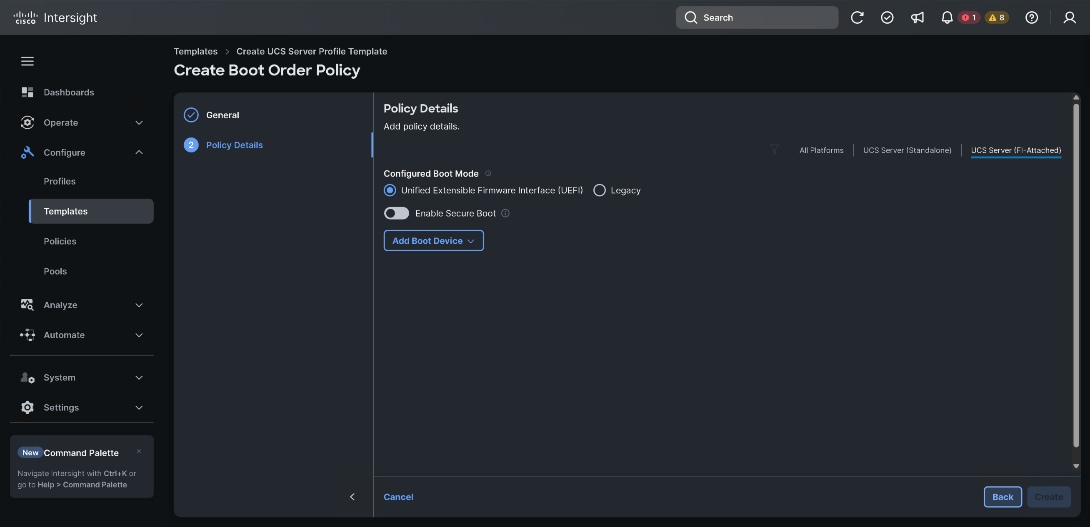The image size is (1090, 527).
Task: Expand the Settings menu chevron
Action: pos(139,407)
